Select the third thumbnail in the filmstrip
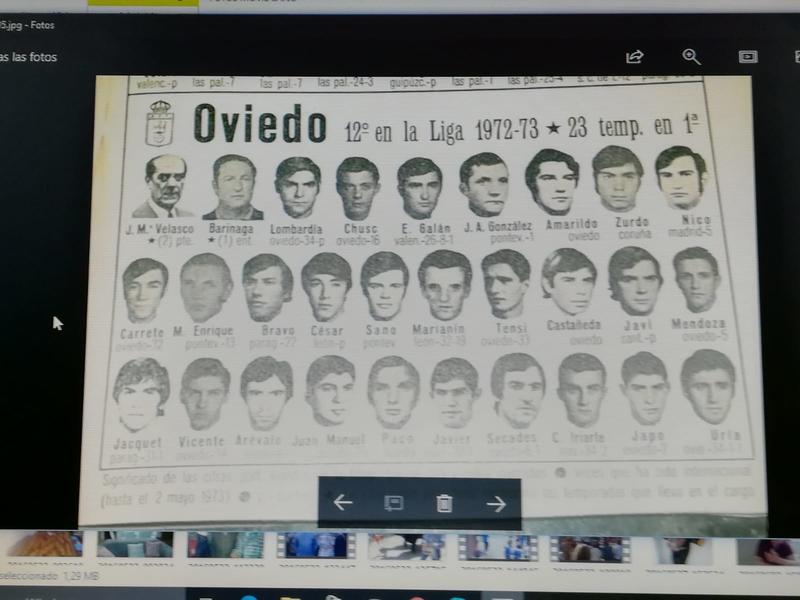Screen dimensions: 800x600 (x=225, y=547)
